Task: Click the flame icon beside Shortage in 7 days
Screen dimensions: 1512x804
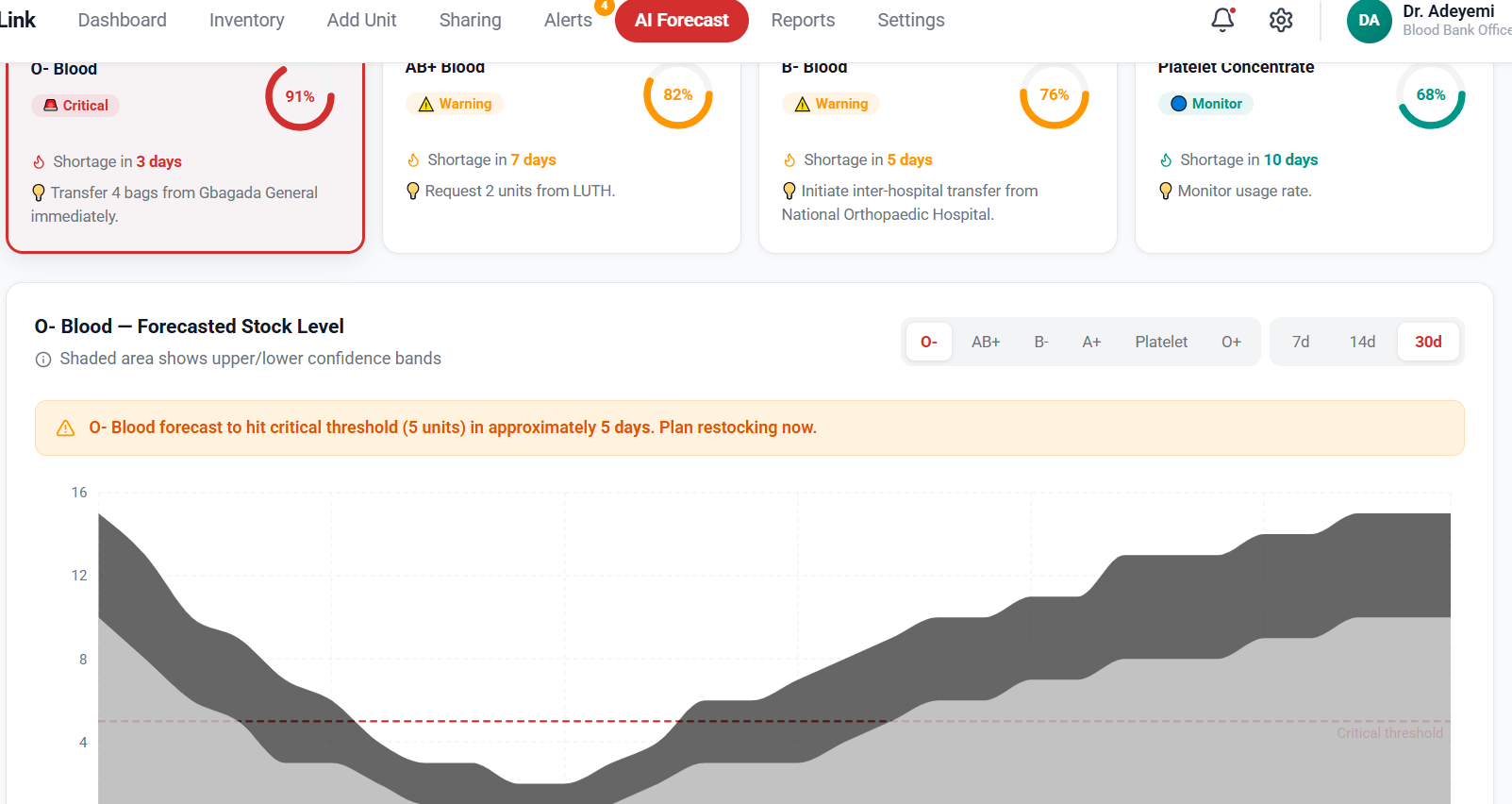Action: [x=413, y=160]
